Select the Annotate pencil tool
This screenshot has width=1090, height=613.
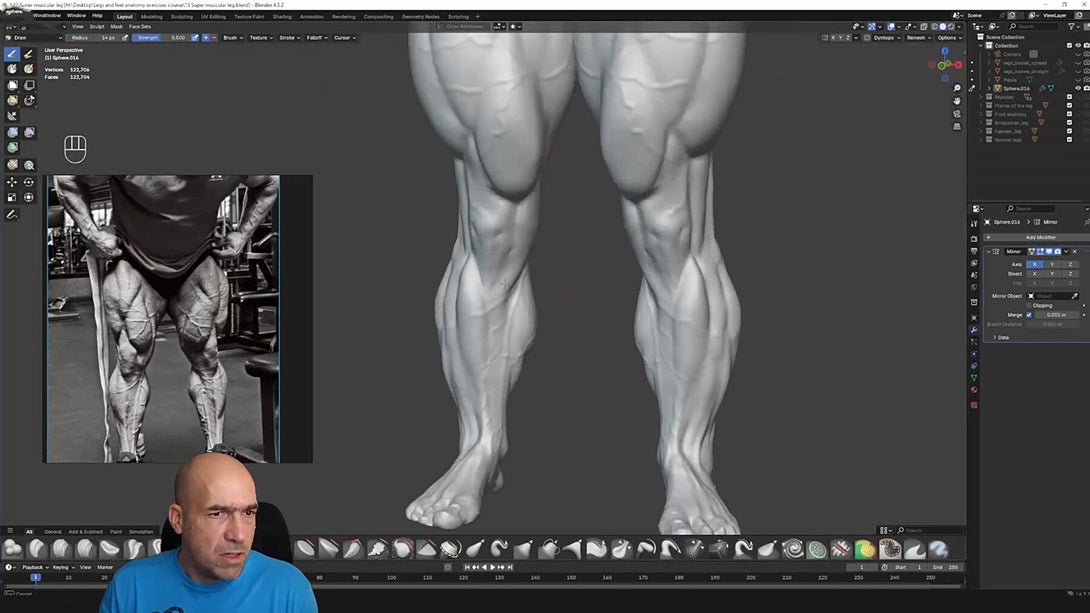pos(12,215)
